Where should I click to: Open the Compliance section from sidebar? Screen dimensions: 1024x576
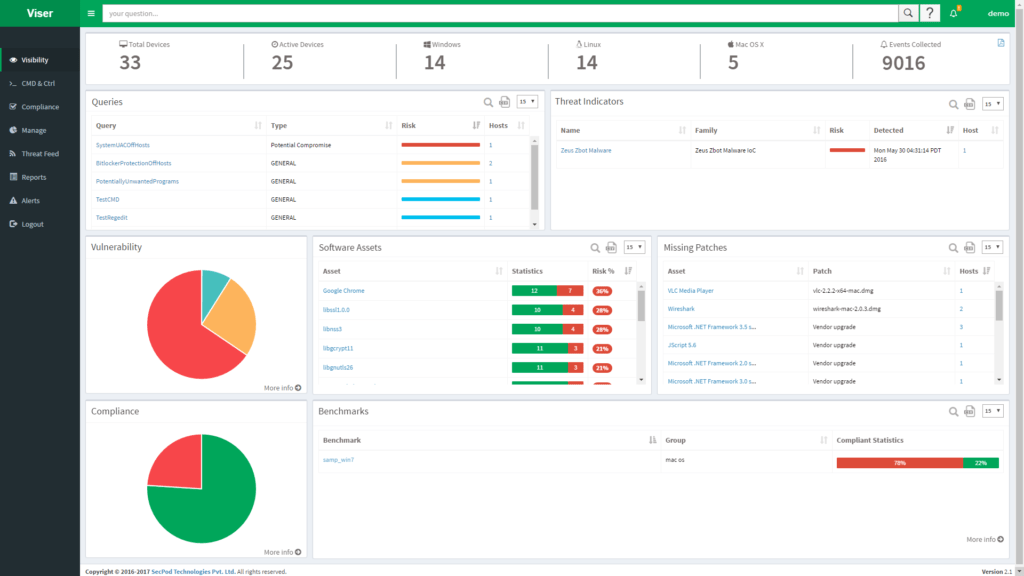(39, 106)
